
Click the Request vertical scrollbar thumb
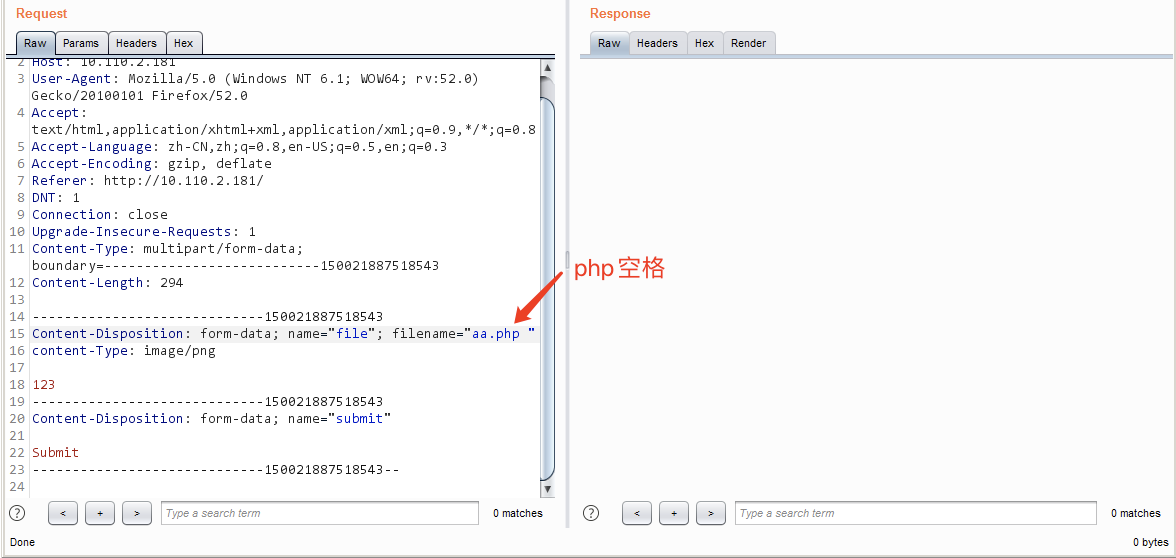(x=548, y=289)
